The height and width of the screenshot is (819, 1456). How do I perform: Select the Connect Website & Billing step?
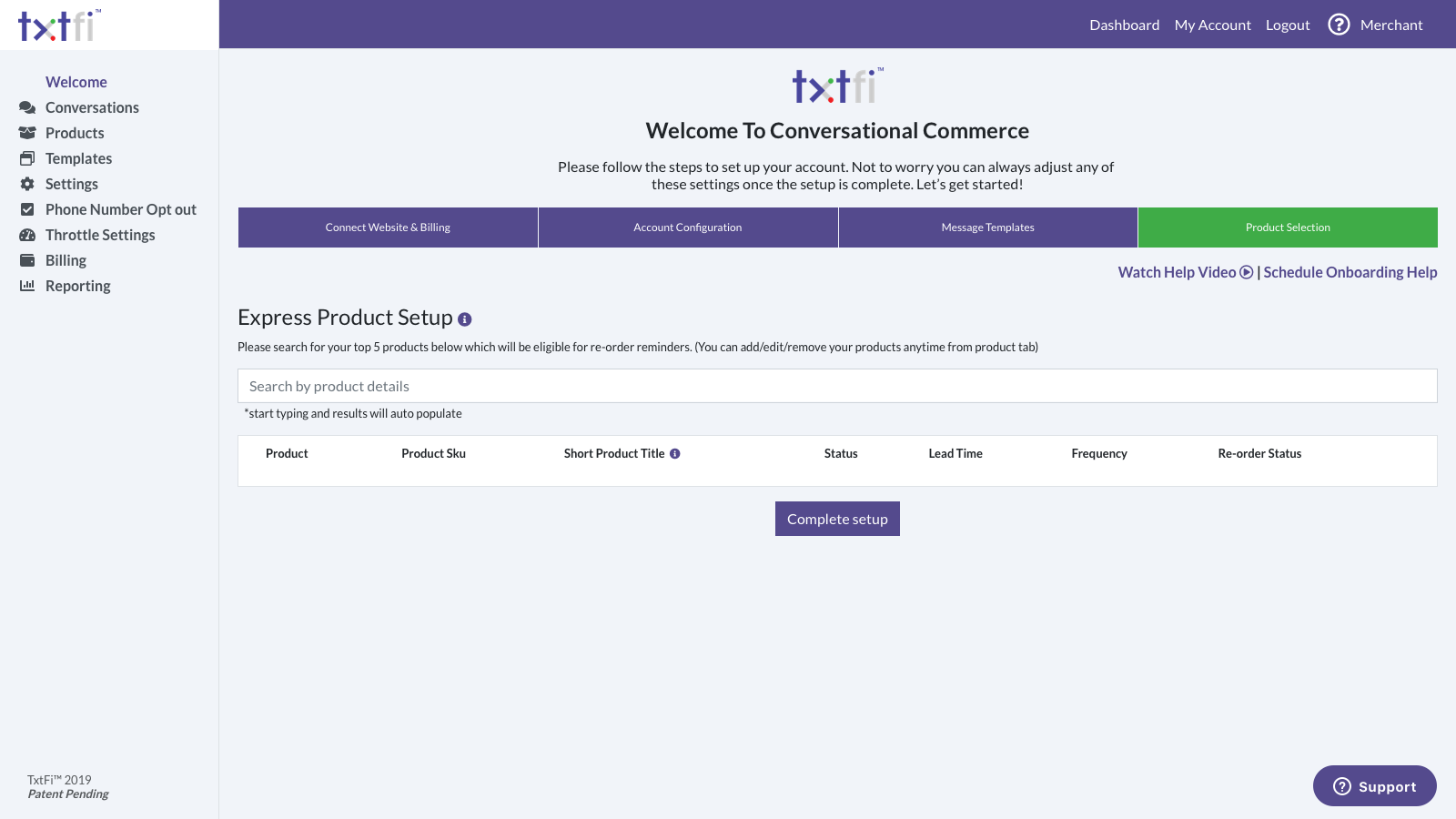coord(388,227)
